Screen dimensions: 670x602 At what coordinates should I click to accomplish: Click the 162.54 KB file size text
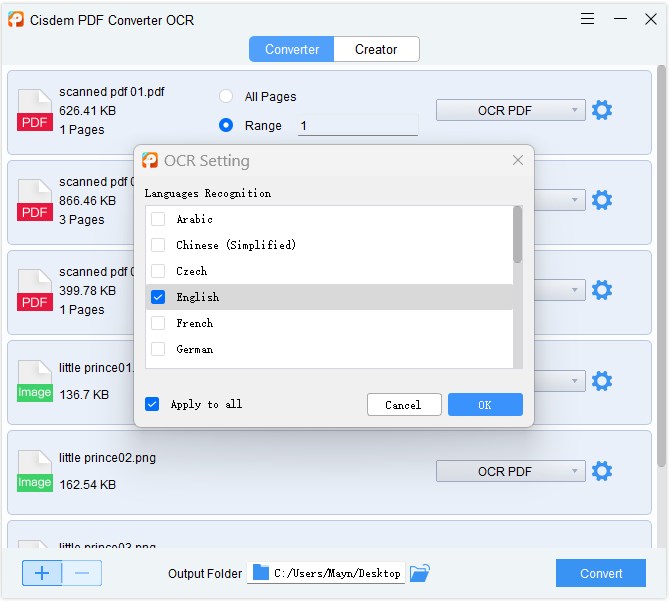pos(88,485)
